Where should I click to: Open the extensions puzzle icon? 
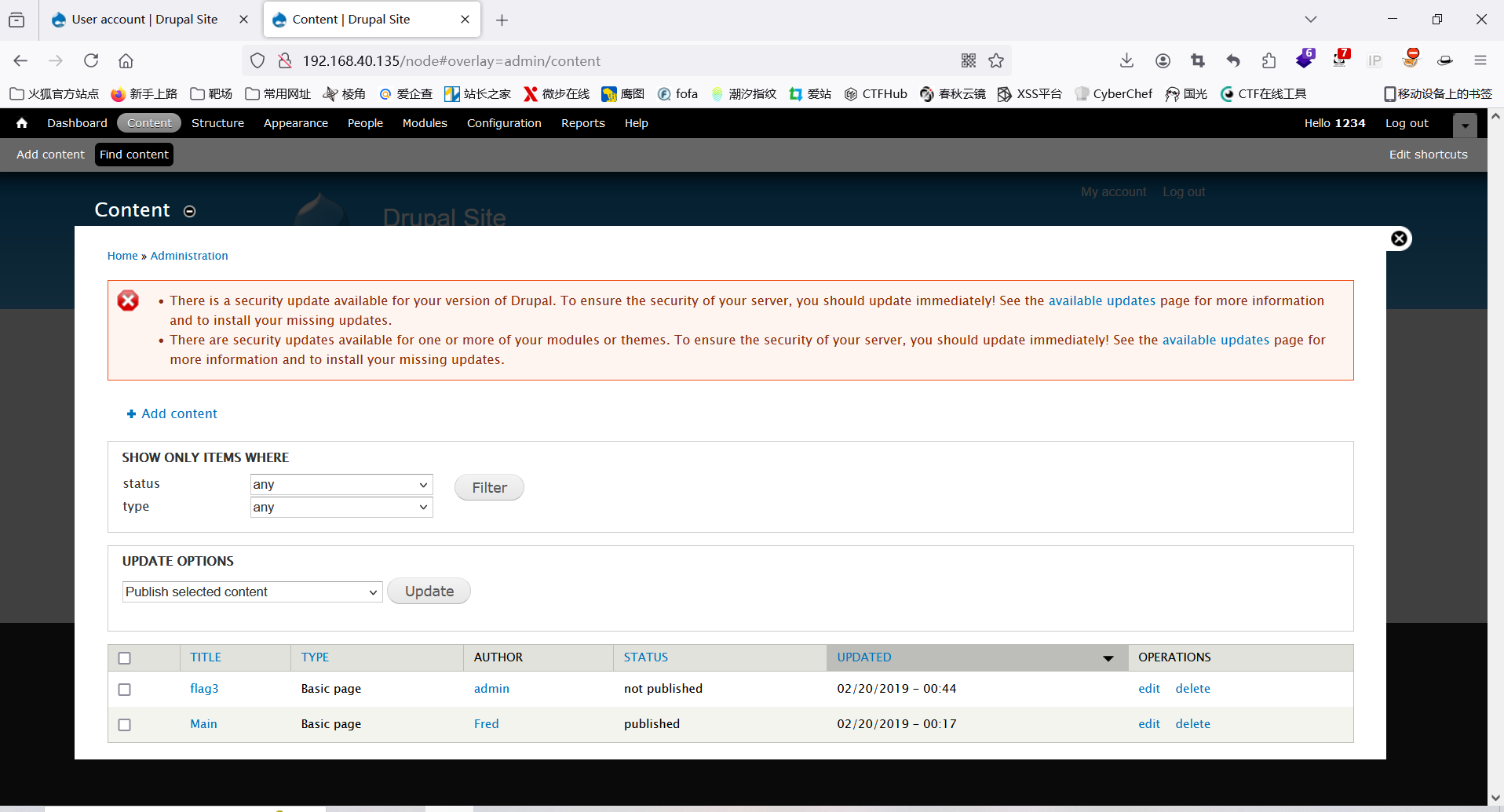pos(1269,60)
